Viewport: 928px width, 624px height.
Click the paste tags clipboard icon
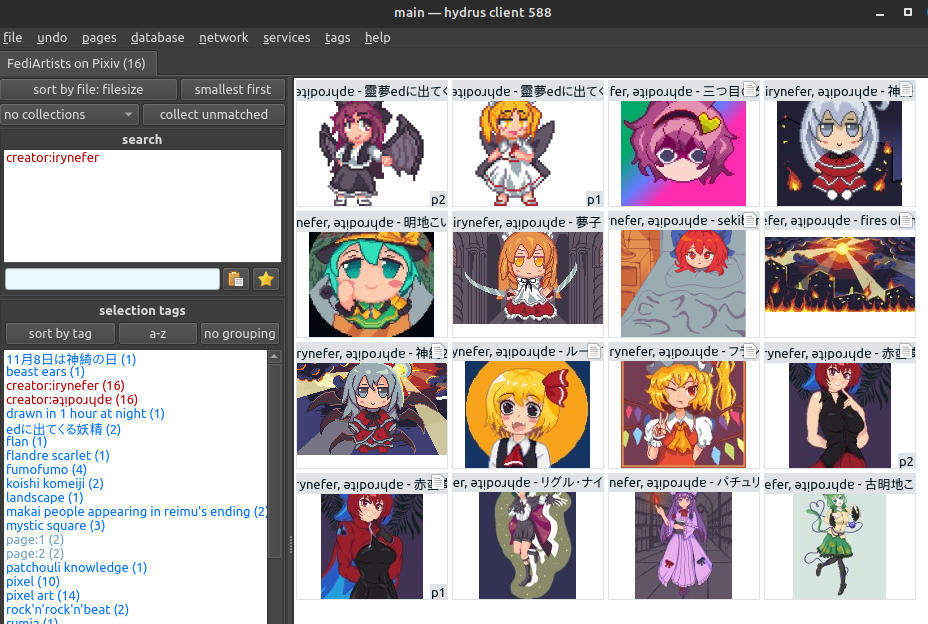pyautogui.click(x=235, y=279)
